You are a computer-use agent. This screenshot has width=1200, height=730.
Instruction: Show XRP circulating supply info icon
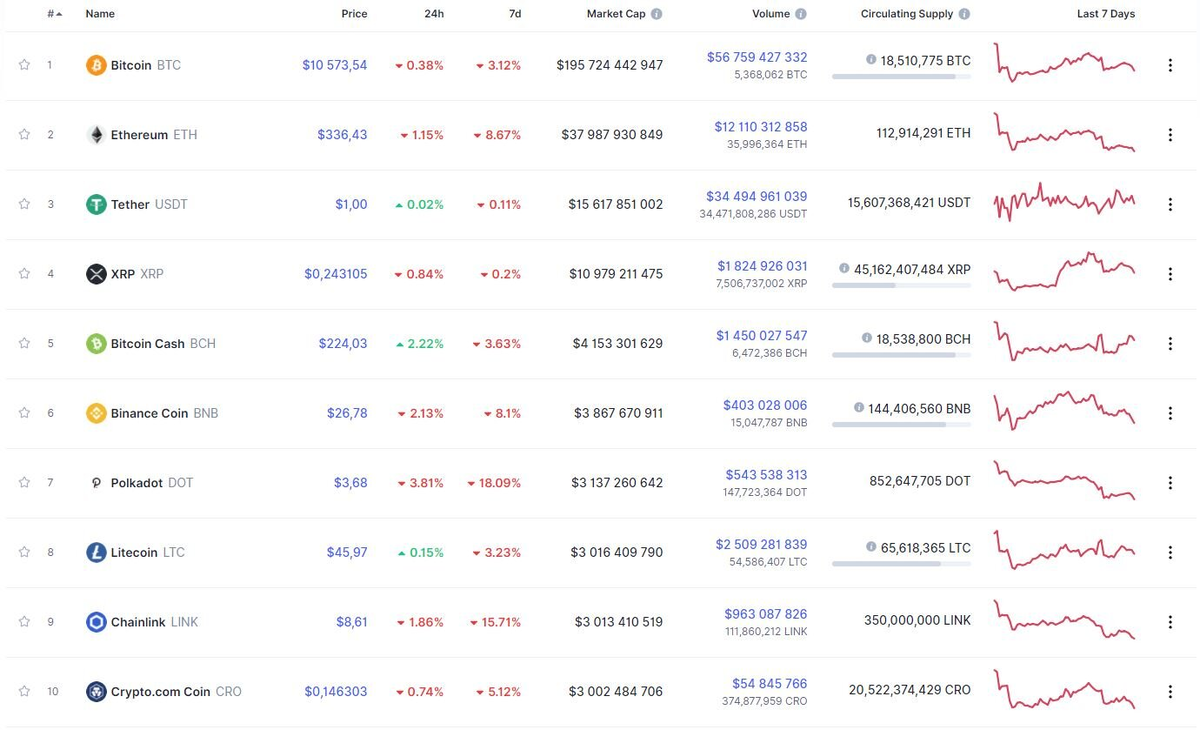(x=845, y=269)
